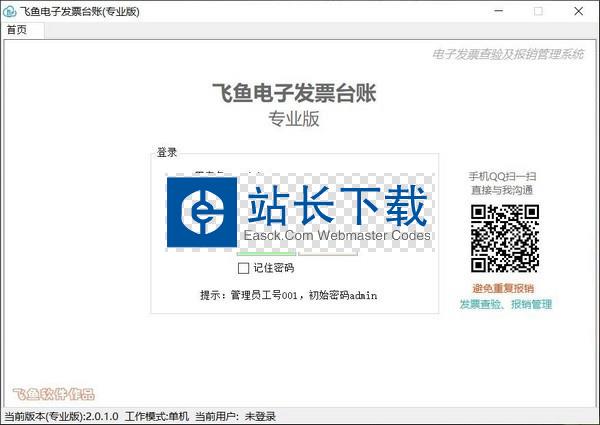Click the 直接与我沟通 label
Screen dimensions: 600x425
point(502,190)
